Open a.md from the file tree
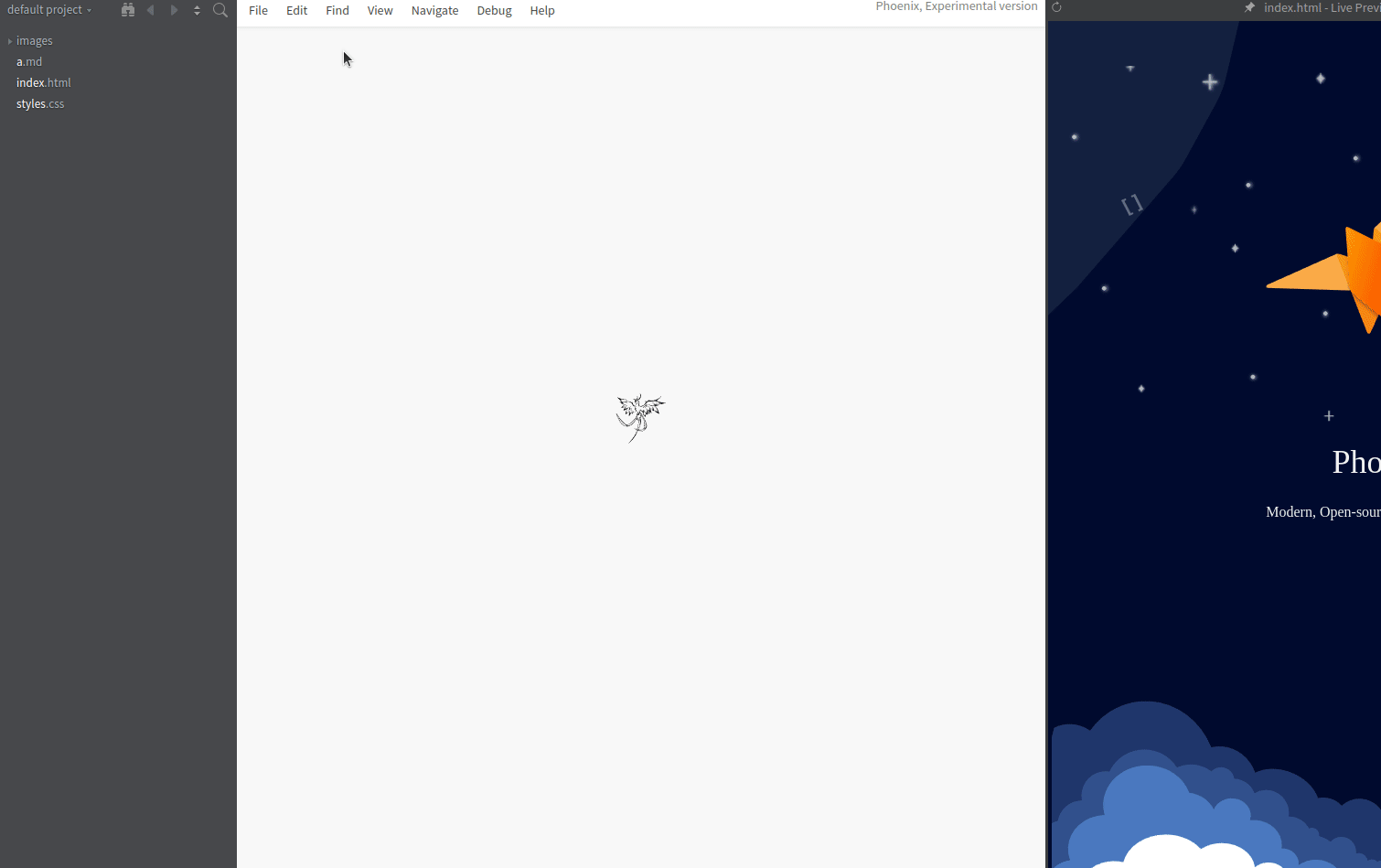Viewport: 1381px width, 868px height. pos(29,62)
